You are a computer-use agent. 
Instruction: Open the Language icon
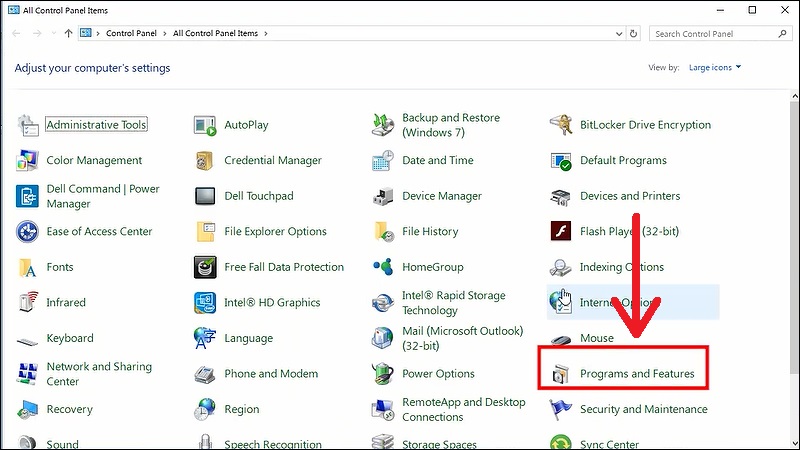tap(205, 338)
